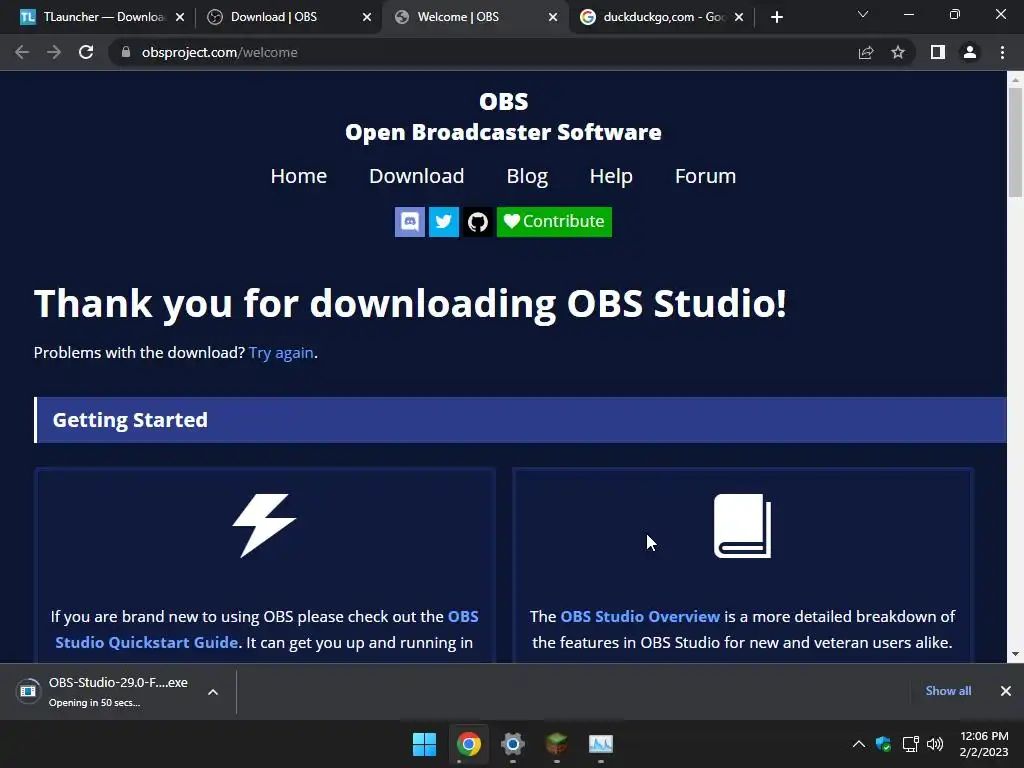The image size is (1024, 768).
Task: Close the Download | OBS tab
Action: tap(367, 17)
